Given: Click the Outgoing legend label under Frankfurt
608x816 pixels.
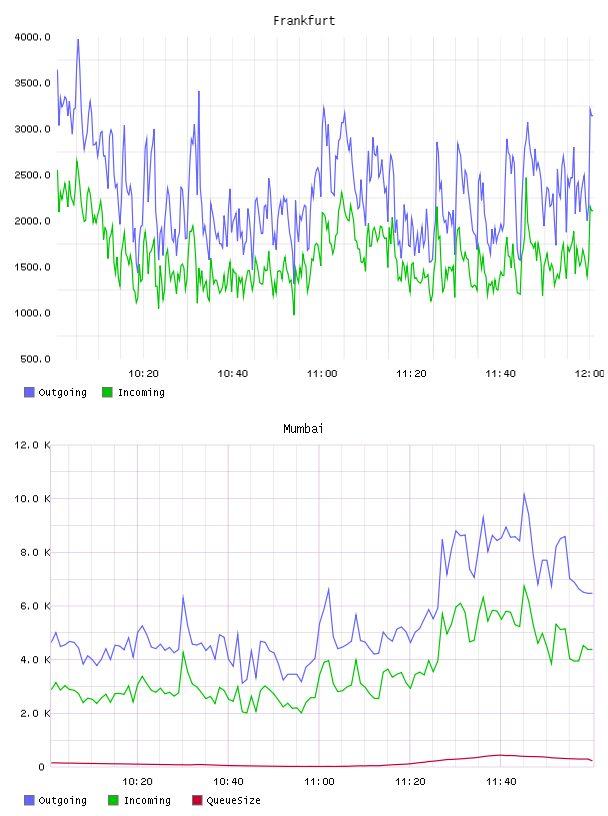Looking at the screenshot, I should [x=62, y=392].
